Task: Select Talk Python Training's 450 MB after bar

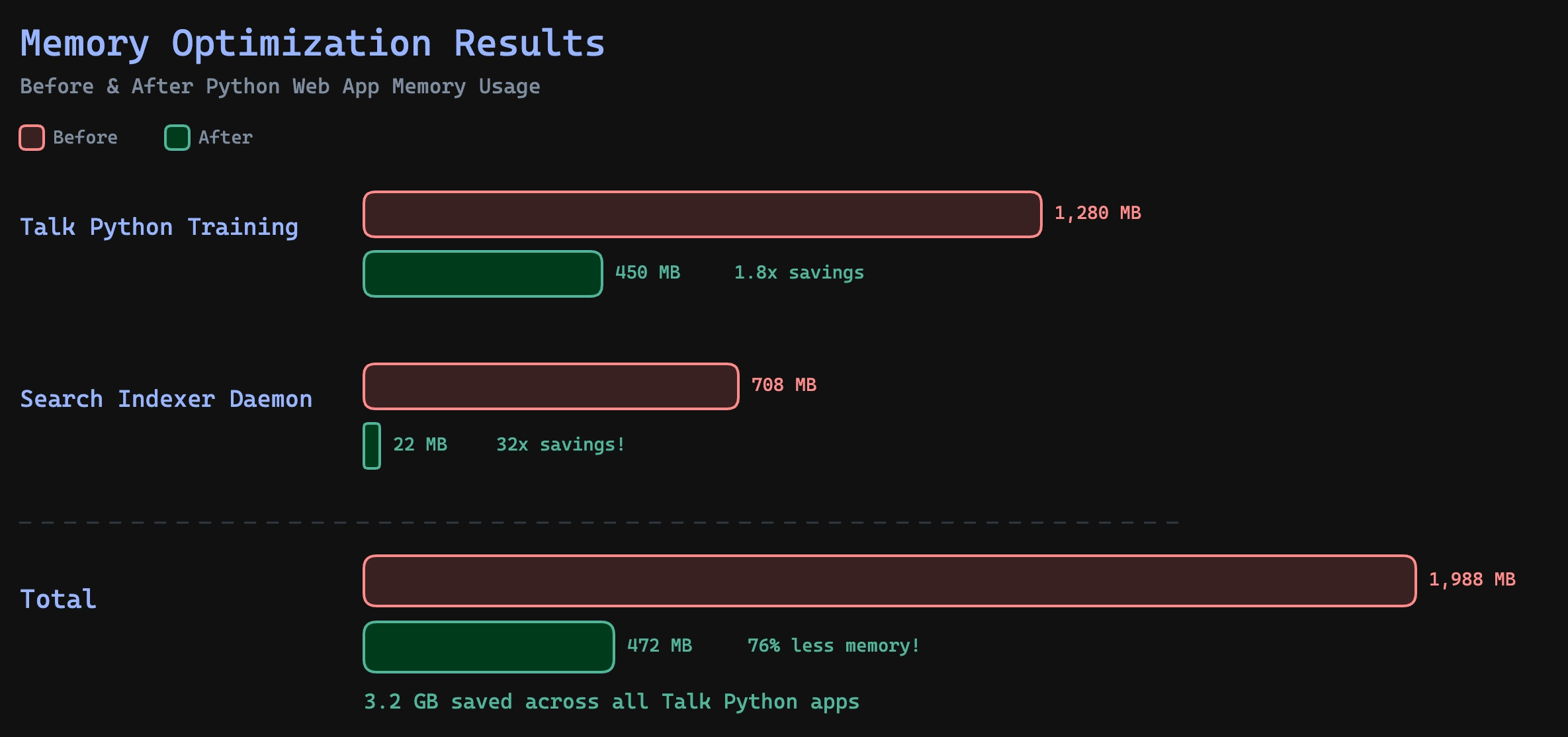Action: coord(482,274)
